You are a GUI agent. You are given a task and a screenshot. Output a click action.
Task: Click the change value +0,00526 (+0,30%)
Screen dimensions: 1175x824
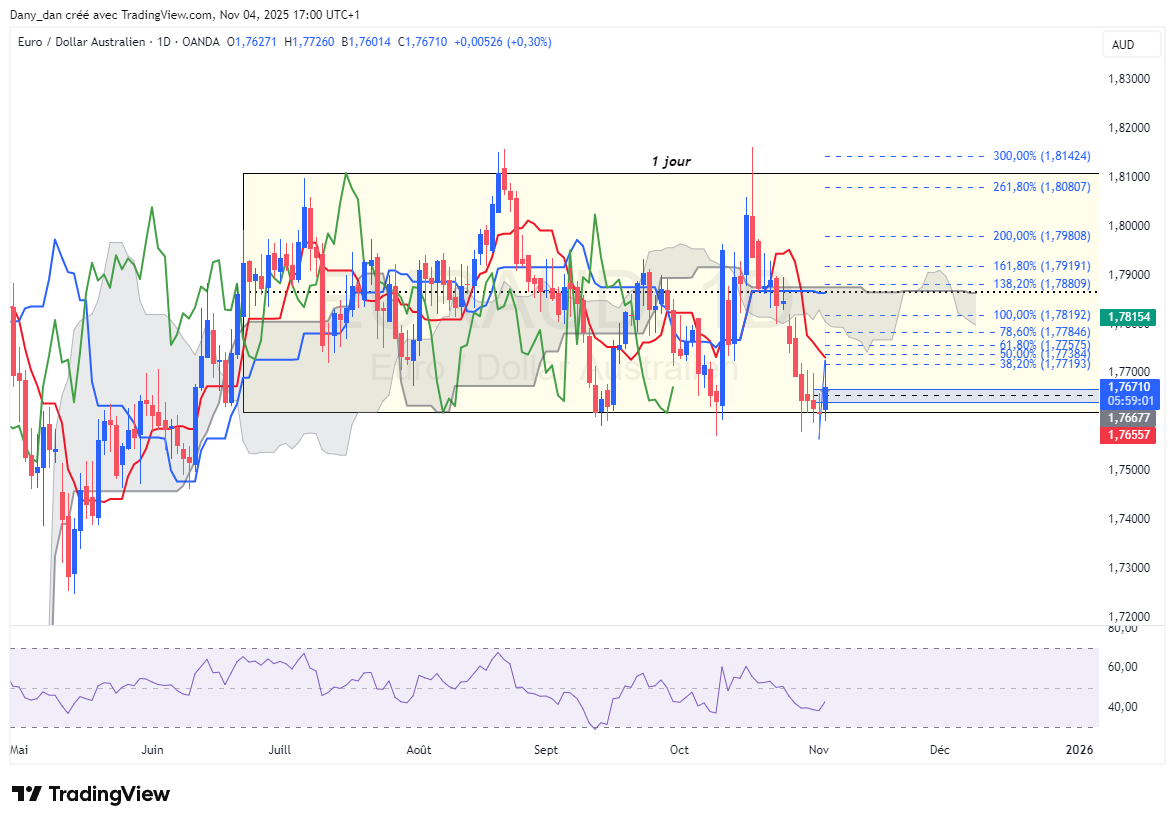[x=503, y=42]
